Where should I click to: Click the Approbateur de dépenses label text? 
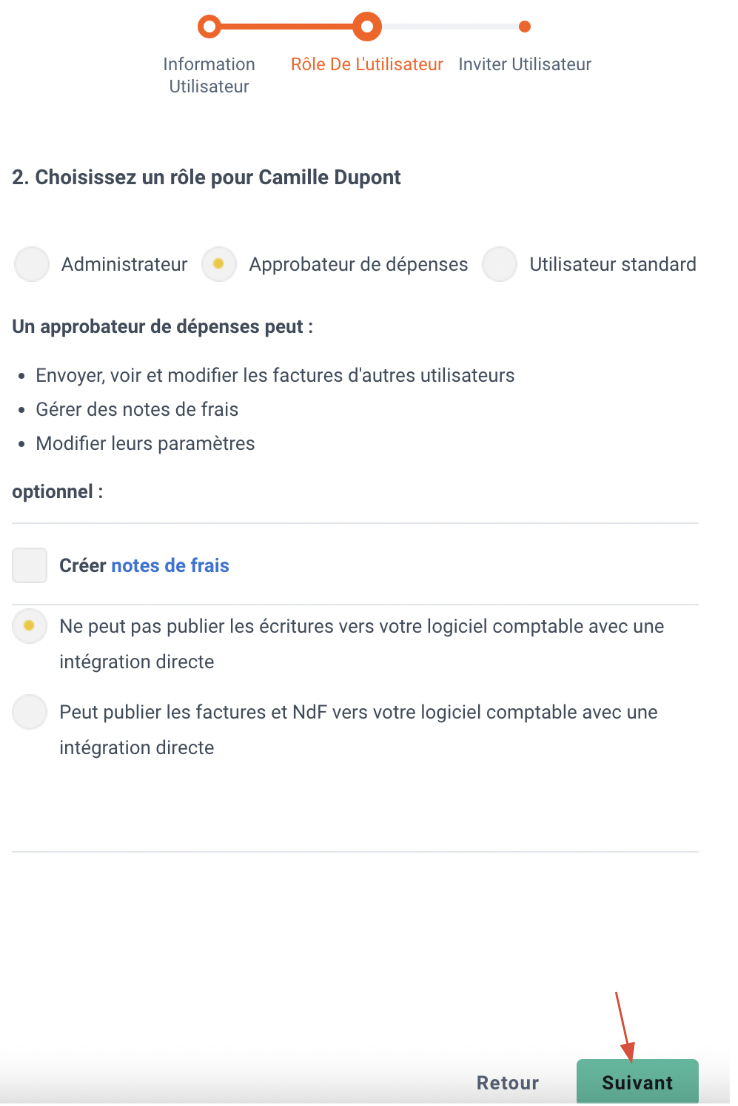tap(358, 265)
